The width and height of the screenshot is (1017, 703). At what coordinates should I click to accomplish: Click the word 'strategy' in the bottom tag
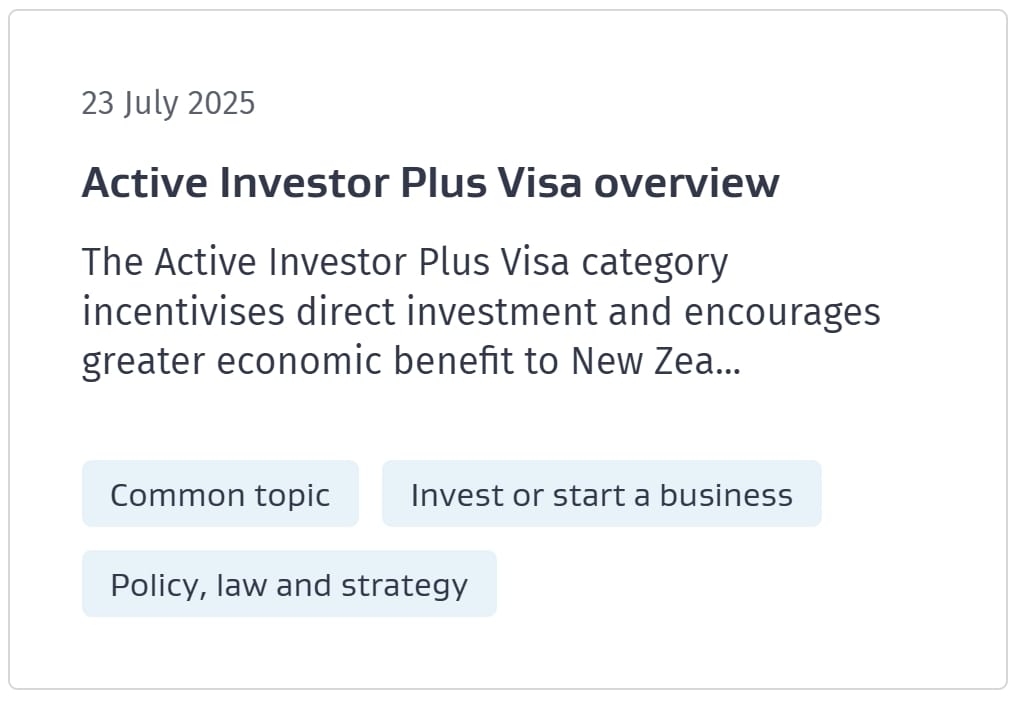404,586
